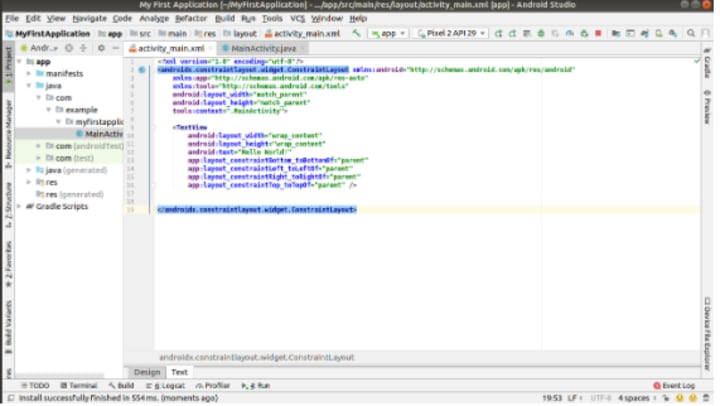The image size is (720, 406).
Task: Open the Android project view dropdown
Action: coord(39,48)
